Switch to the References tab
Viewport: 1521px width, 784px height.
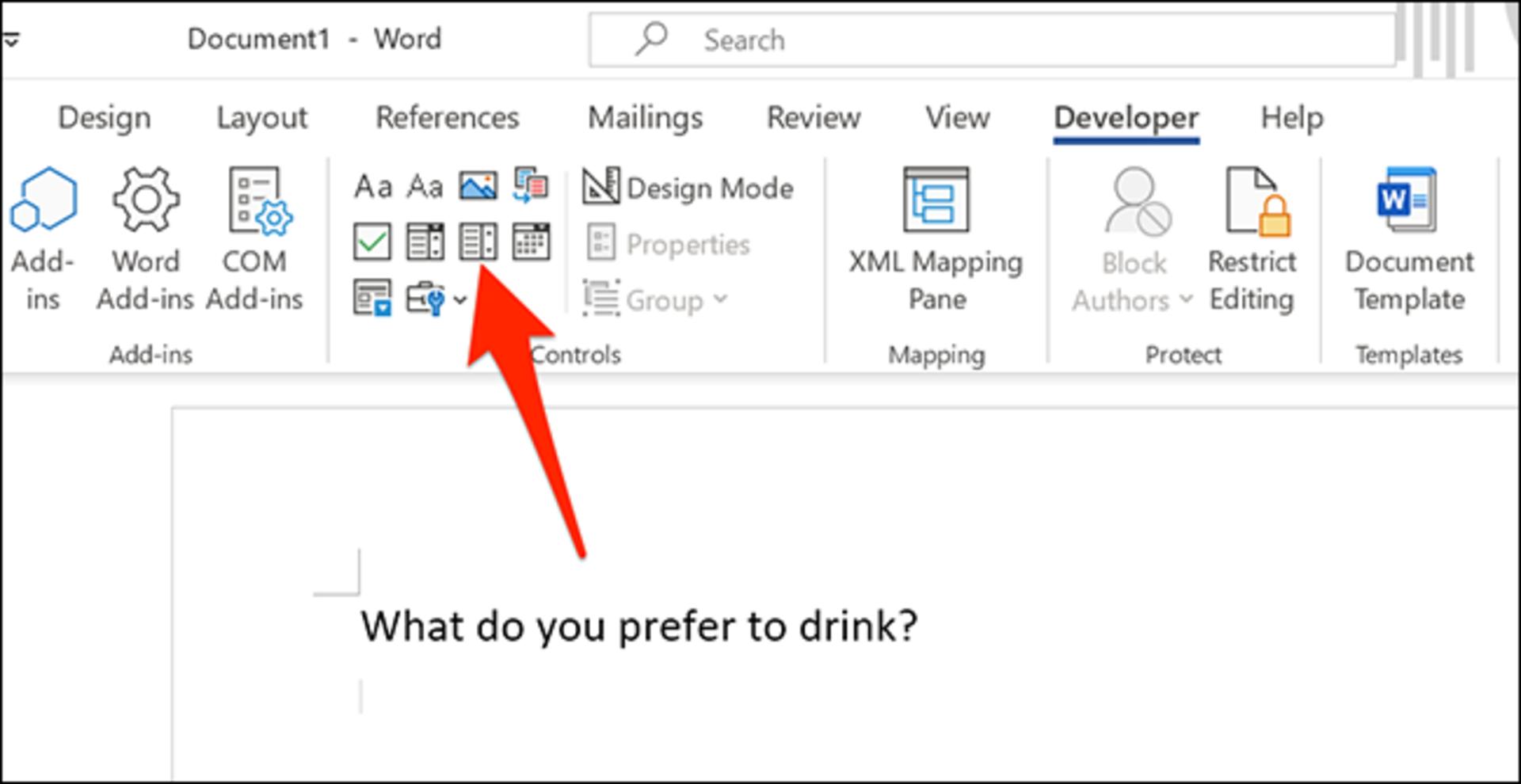[x=447, y=118]
